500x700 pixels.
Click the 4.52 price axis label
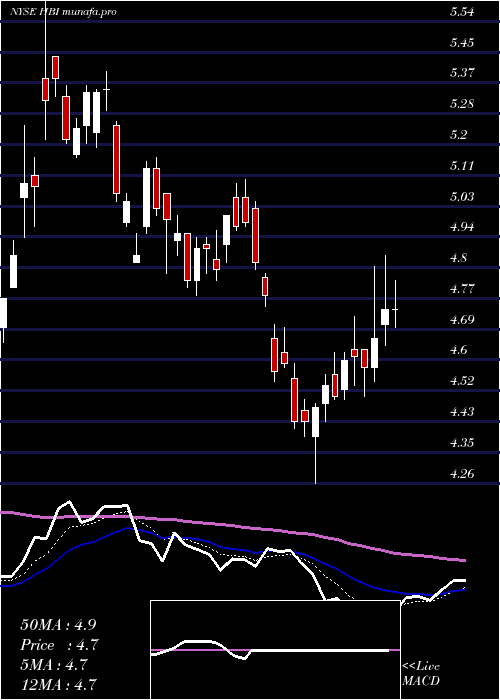point(462,381)
